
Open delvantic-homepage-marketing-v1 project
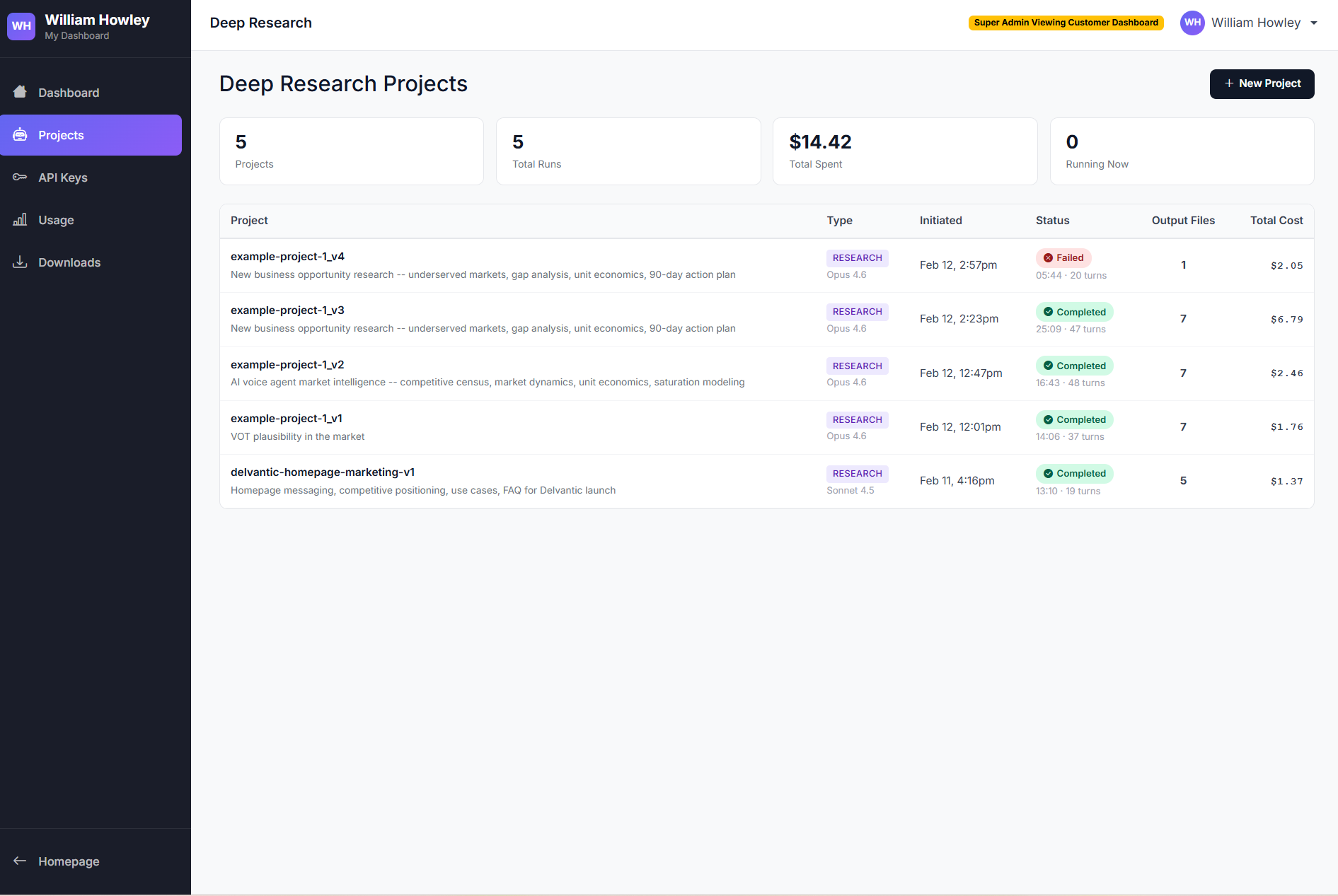pos(323,472)
